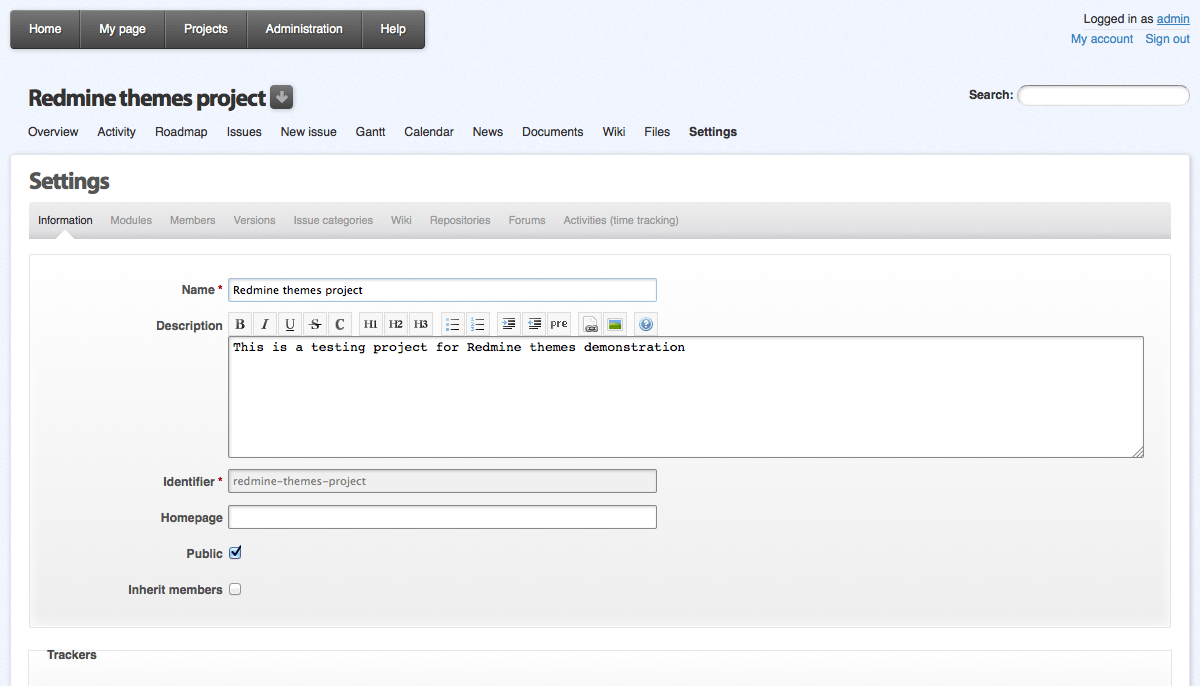Viewport: 1200px width, 686px height.
Task: Apply italic formatting in description toolbar
Action: [x=265, y=324]
